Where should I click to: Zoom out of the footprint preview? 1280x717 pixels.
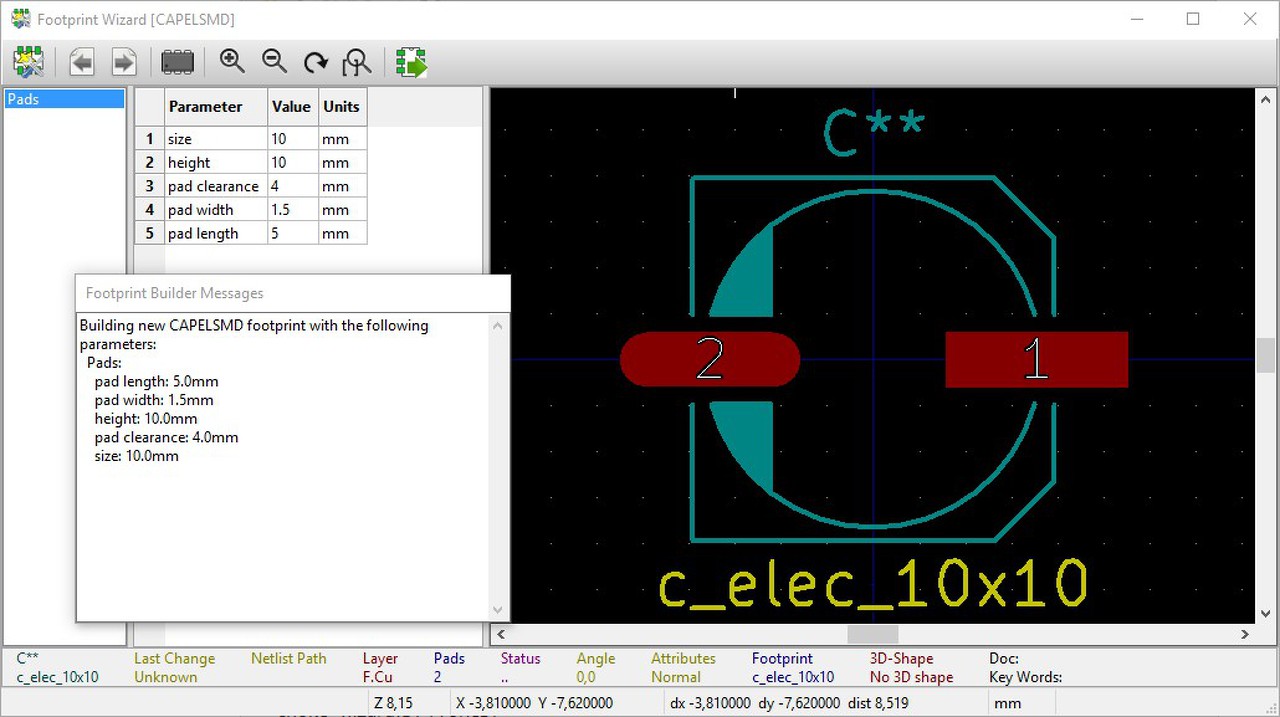274,62
